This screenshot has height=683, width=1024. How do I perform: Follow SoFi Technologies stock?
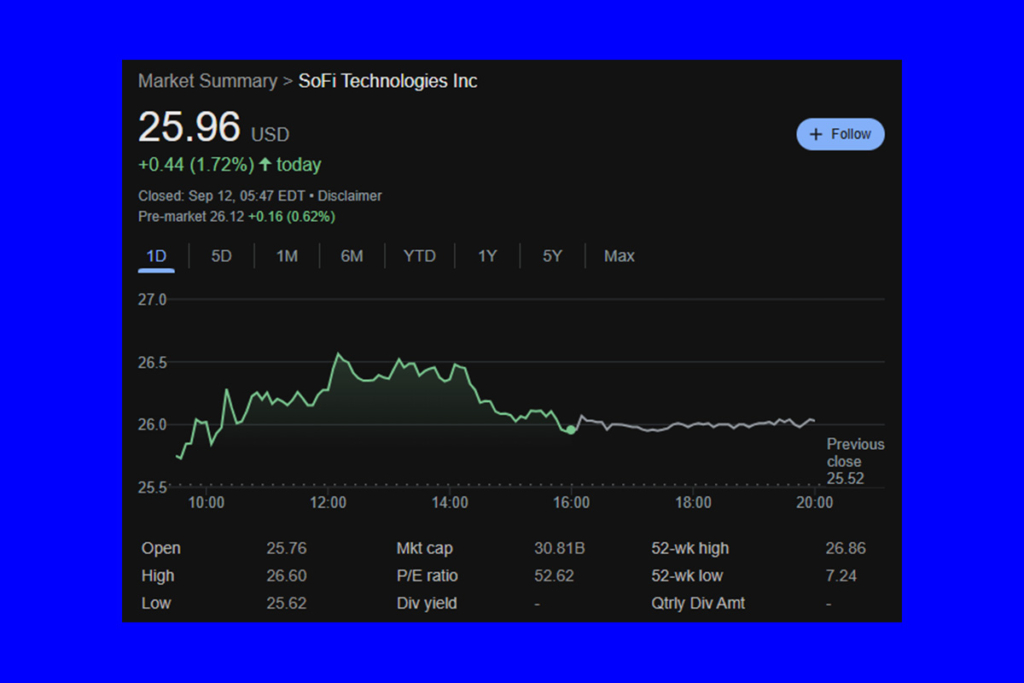[x=840, y=134]
